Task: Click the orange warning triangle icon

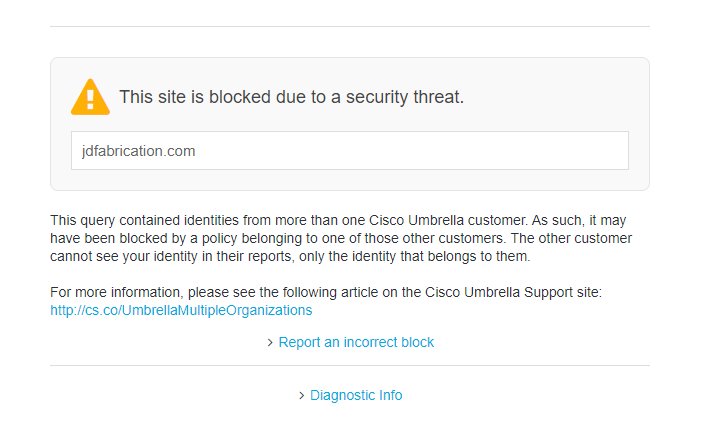Action: pyautogui.click(x=90, y=98)
